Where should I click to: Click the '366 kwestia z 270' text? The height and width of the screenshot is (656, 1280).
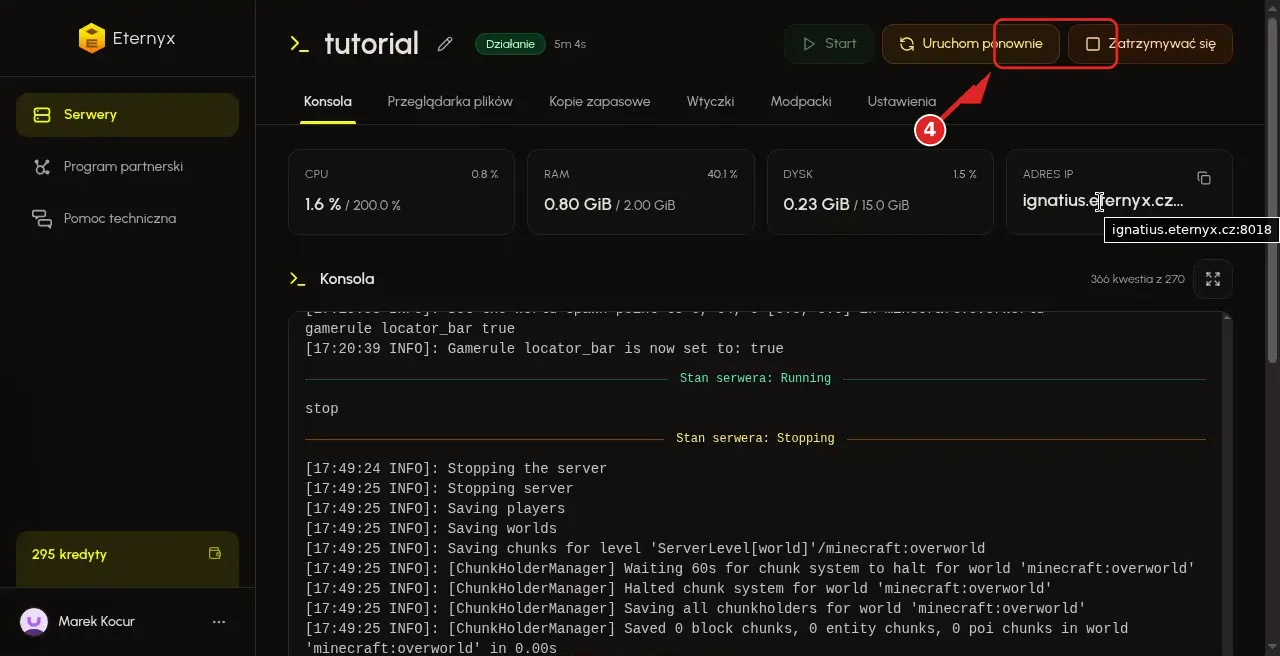(1137, 279)
